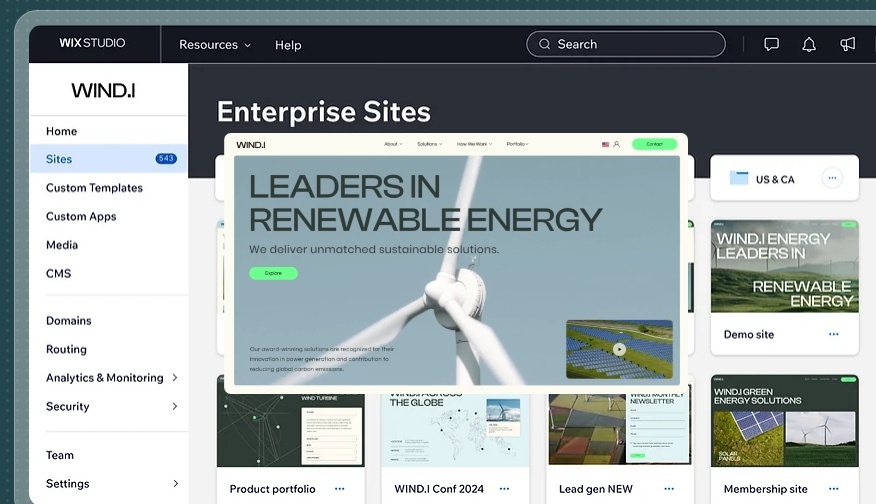This screenshot has width=876, height=504.
Task: Open the Portfolio dropdown in the preview
Action: (517, 144)
